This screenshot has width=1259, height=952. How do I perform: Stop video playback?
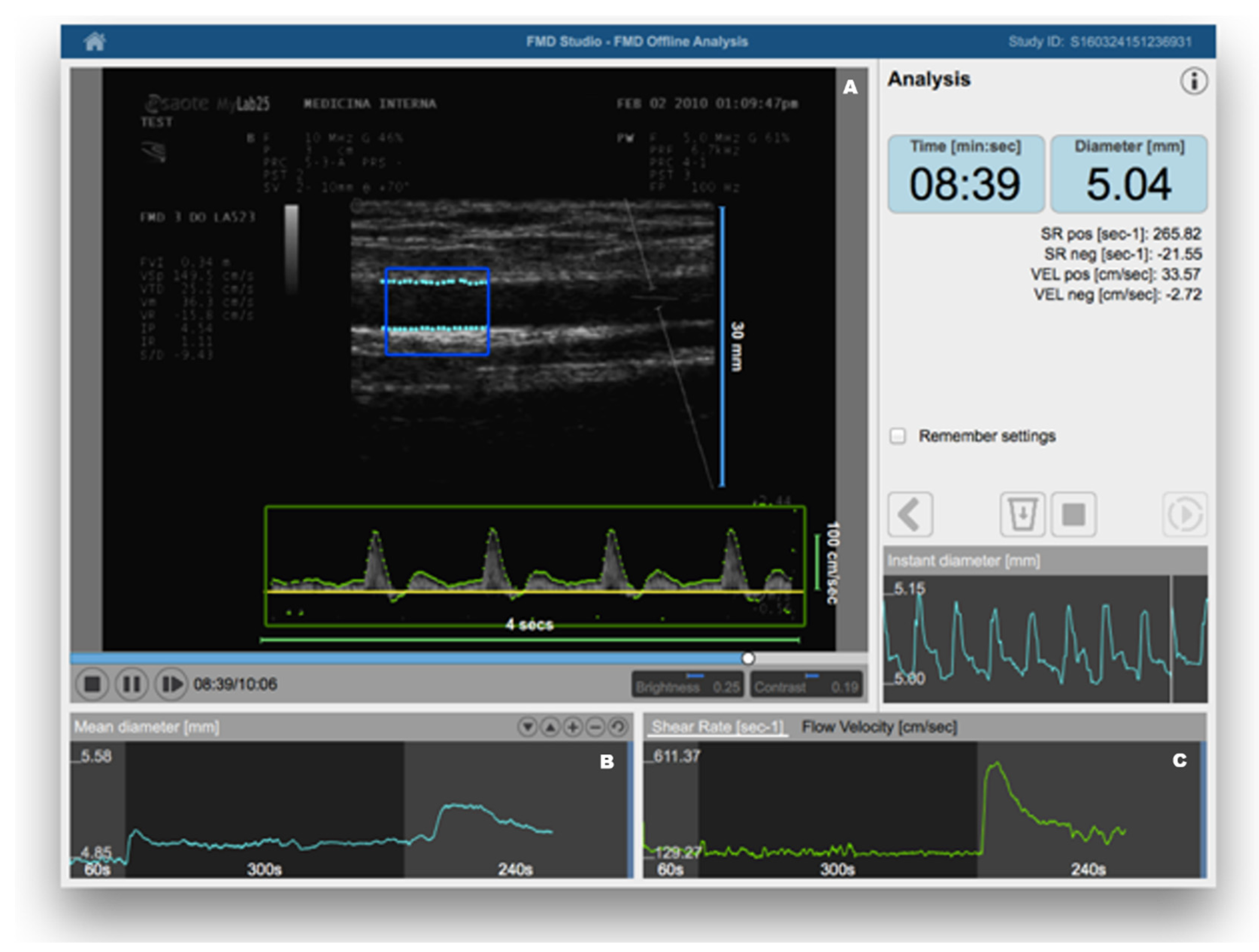tap(92, 683)
